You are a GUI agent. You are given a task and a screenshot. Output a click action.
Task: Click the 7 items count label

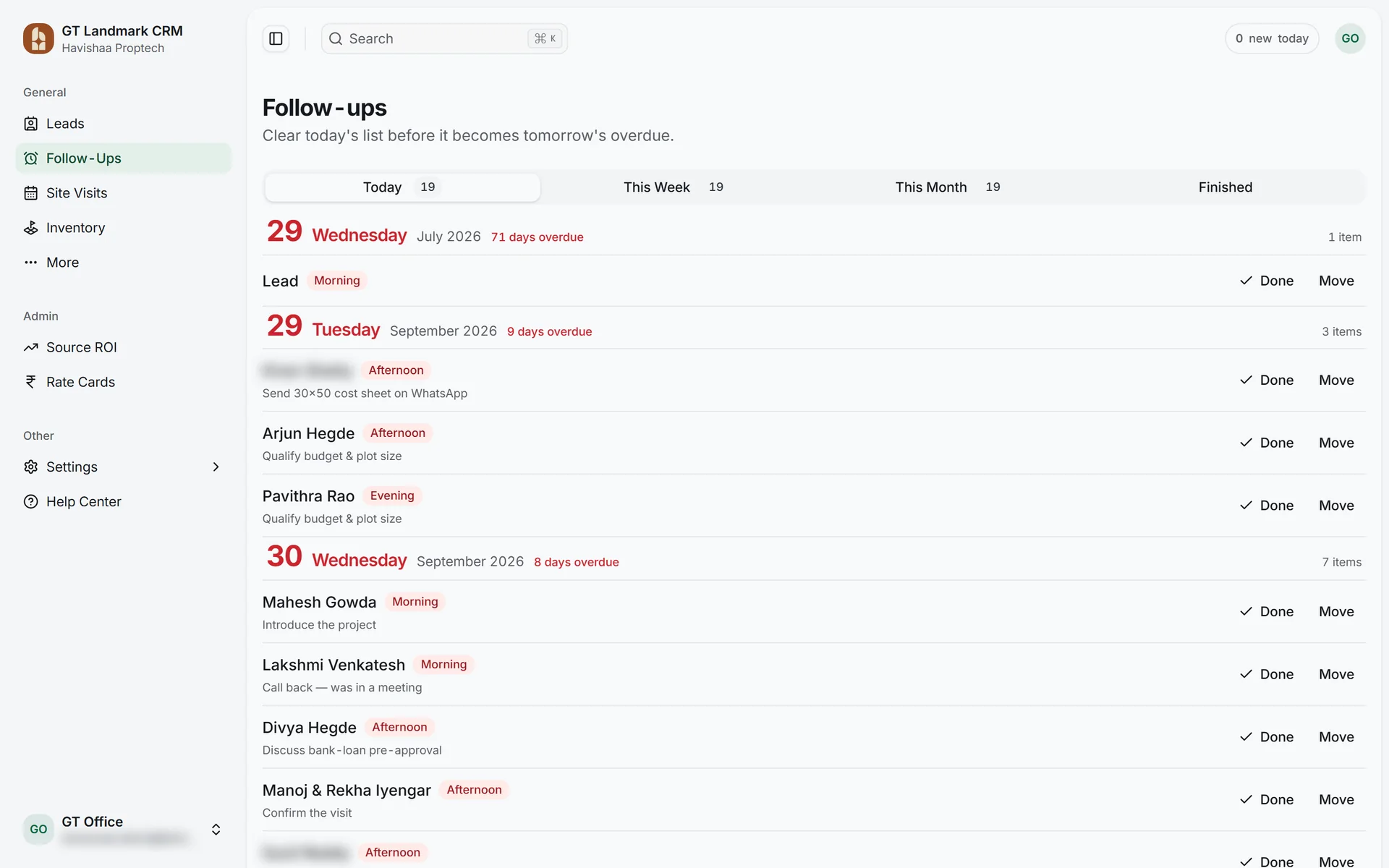pos(1341,562)
